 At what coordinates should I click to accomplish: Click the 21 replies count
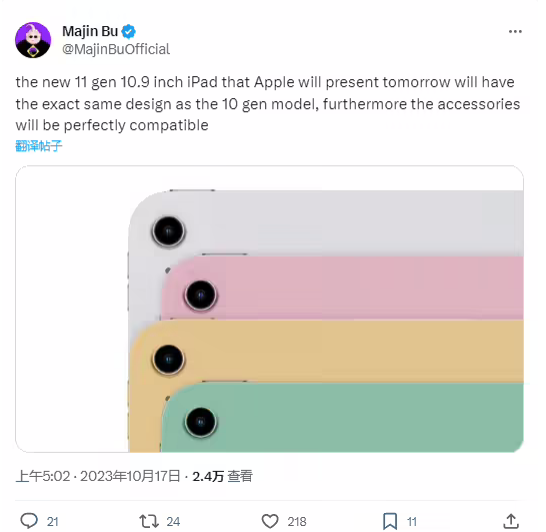(53, 522)
